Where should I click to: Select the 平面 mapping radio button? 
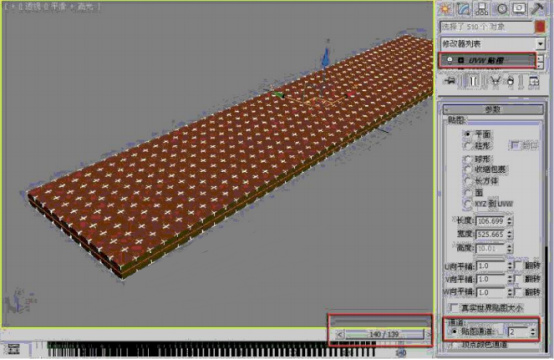point(467,134)
